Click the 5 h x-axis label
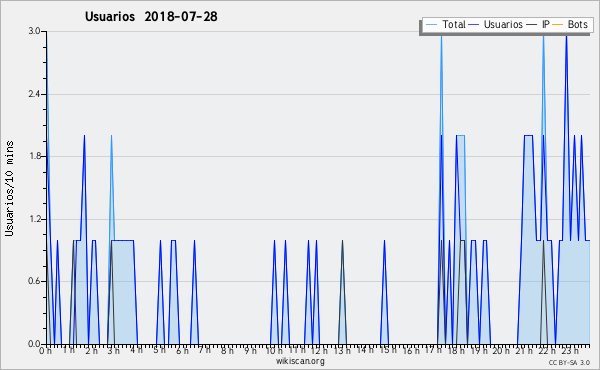This screenshot has width=600, height=370. 159,350
